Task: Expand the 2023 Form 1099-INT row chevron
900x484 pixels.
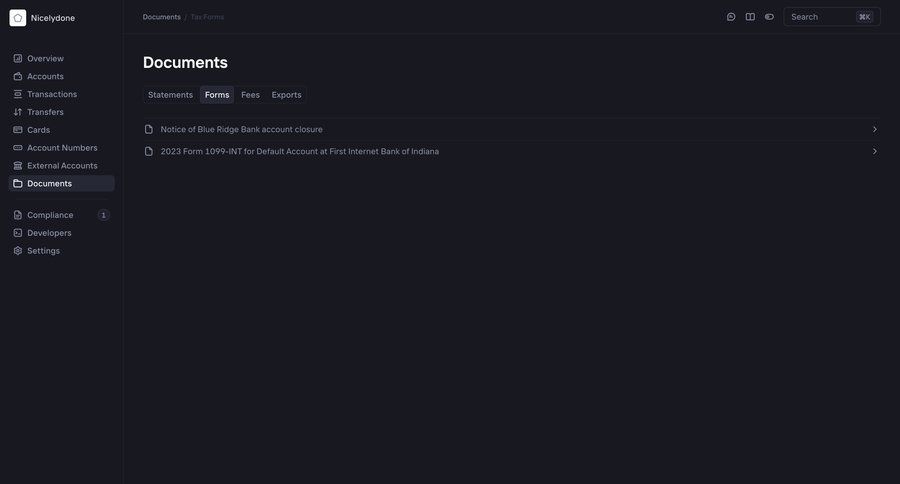Action: point(875,152)
